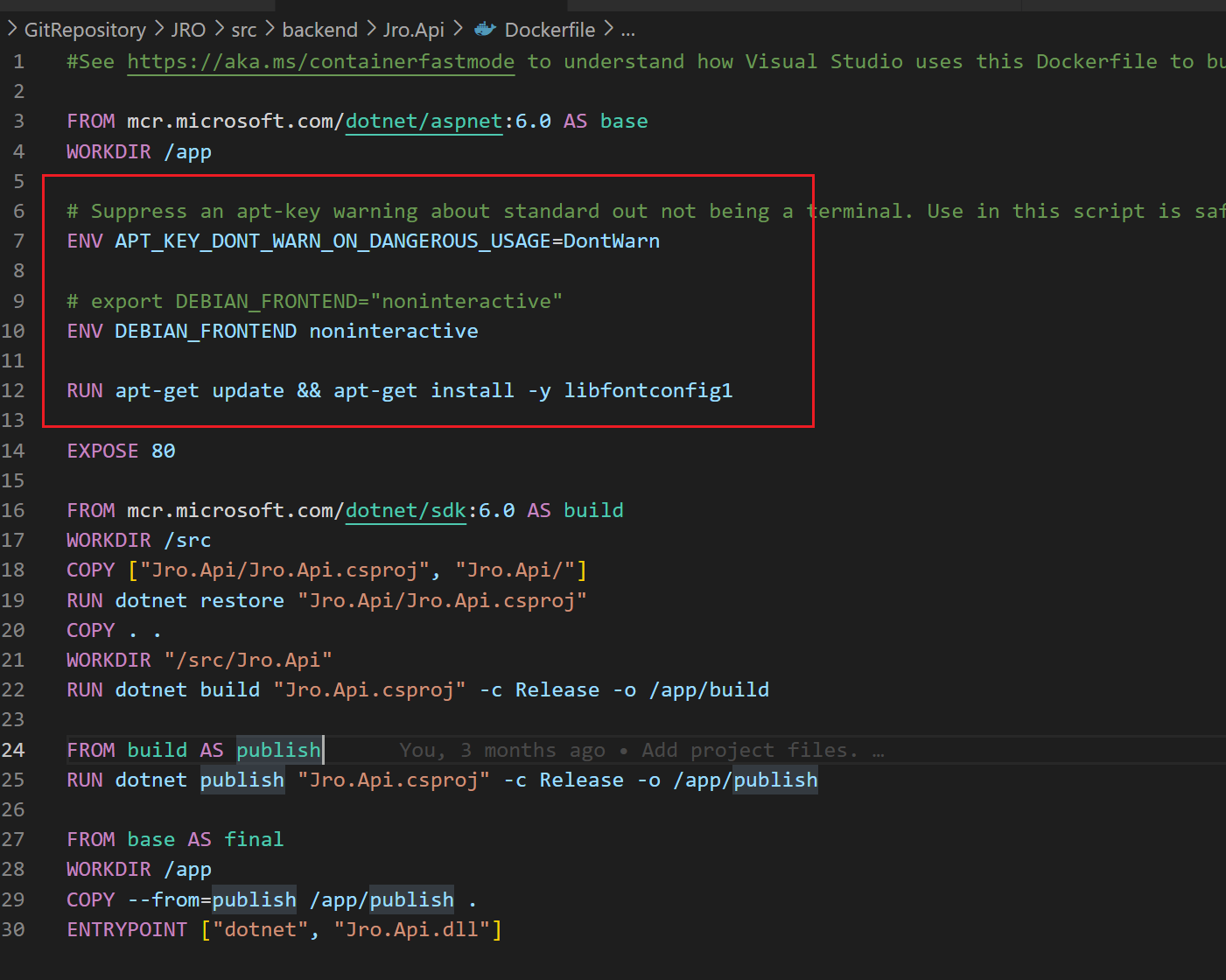This screenshot has height=980, width=1226.
Task: Click the DontWarn value on line 7
Action: (x=612, y=241)
